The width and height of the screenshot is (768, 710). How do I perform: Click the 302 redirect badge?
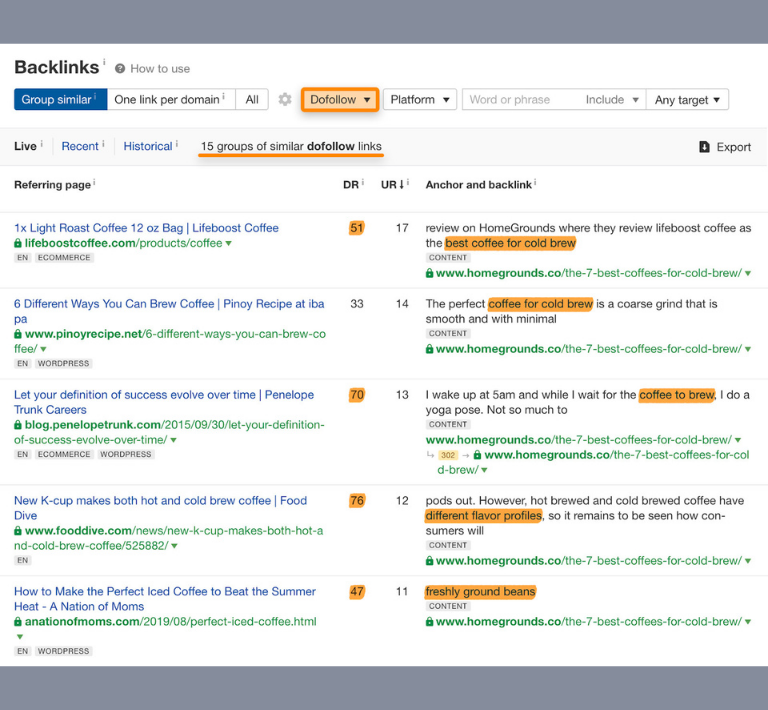click(x=448, y=455)
